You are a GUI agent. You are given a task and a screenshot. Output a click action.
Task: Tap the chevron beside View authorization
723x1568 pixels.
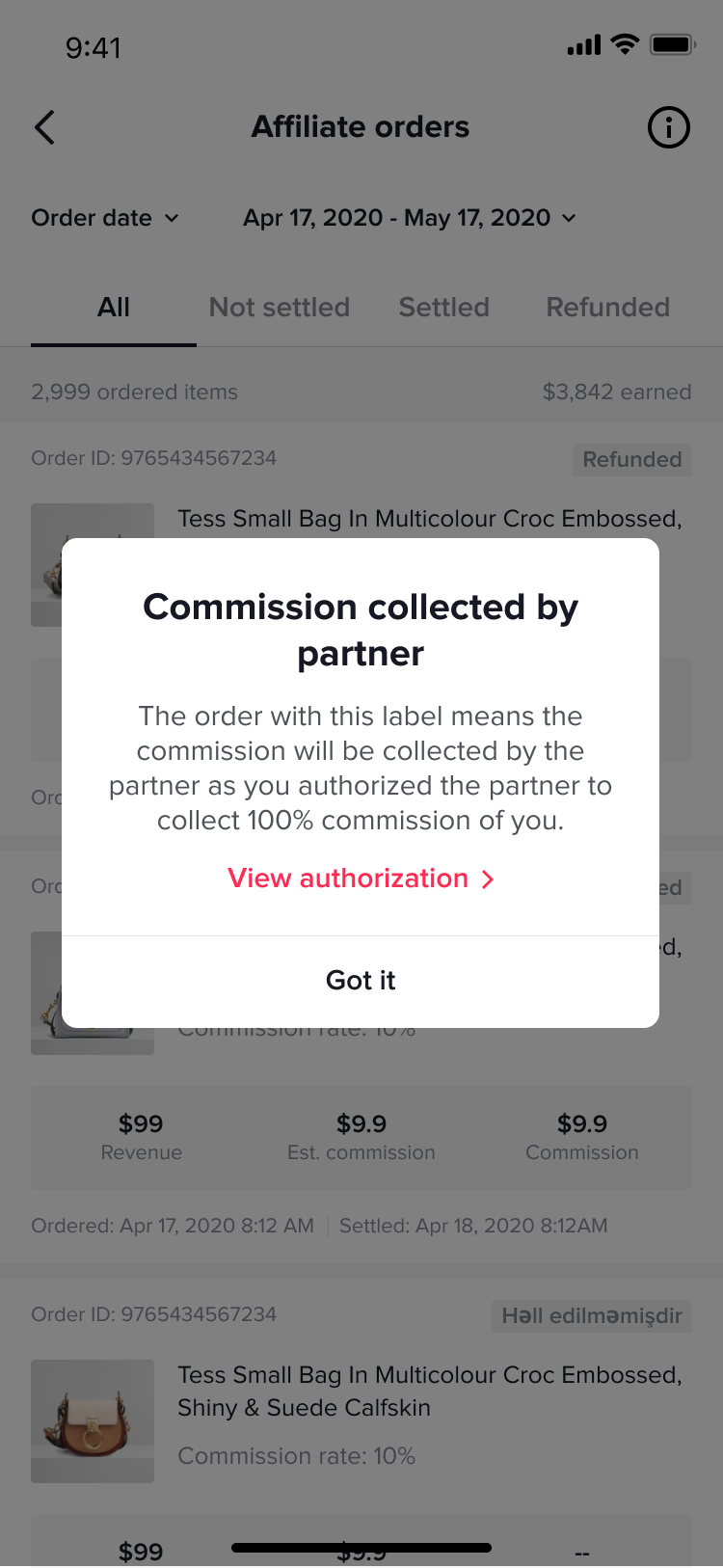tap(488, 879)
